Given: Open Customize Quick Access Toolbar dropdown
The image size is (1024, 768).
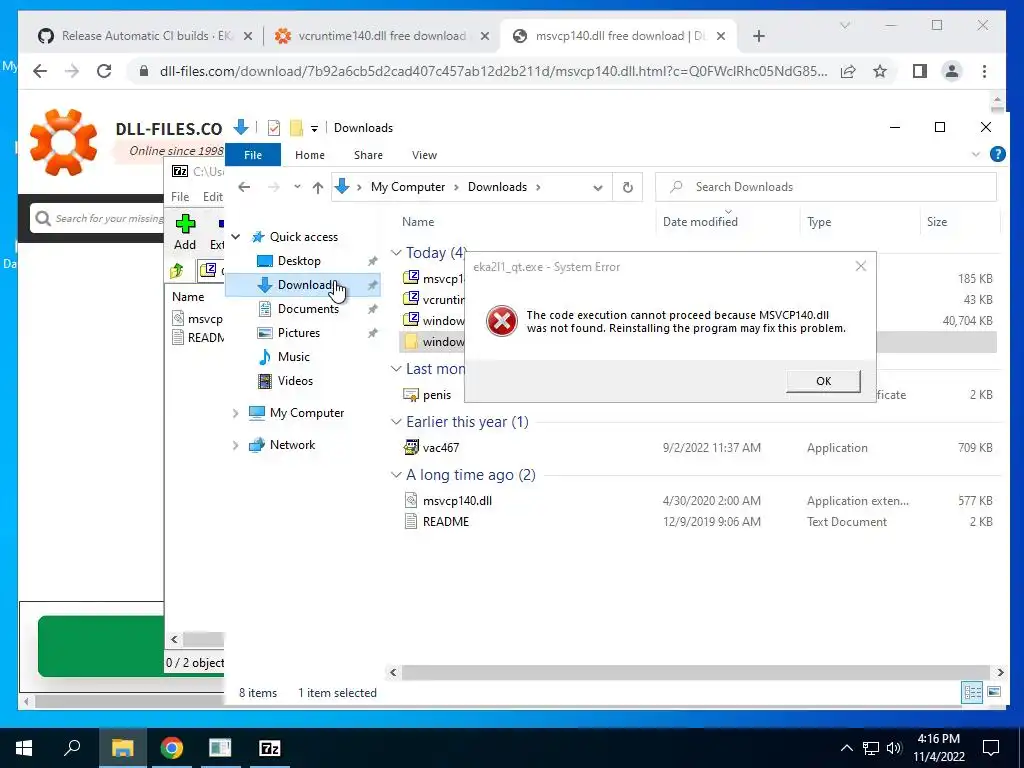Looking at the screenshot, I should click(x=314, y=128).
